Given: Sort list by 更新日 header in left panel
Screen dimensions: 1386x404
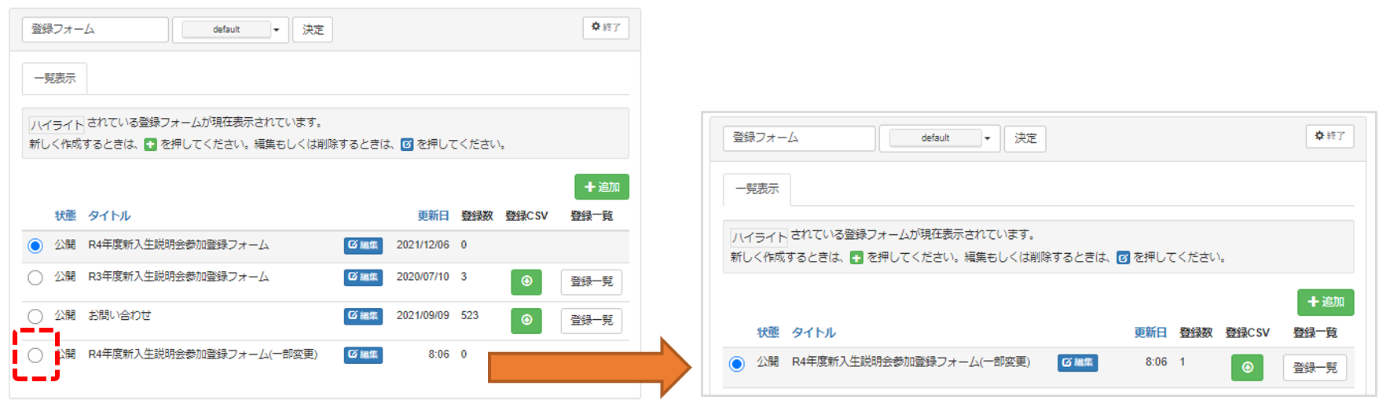Looking at the screenshot, I should (434, 216).
